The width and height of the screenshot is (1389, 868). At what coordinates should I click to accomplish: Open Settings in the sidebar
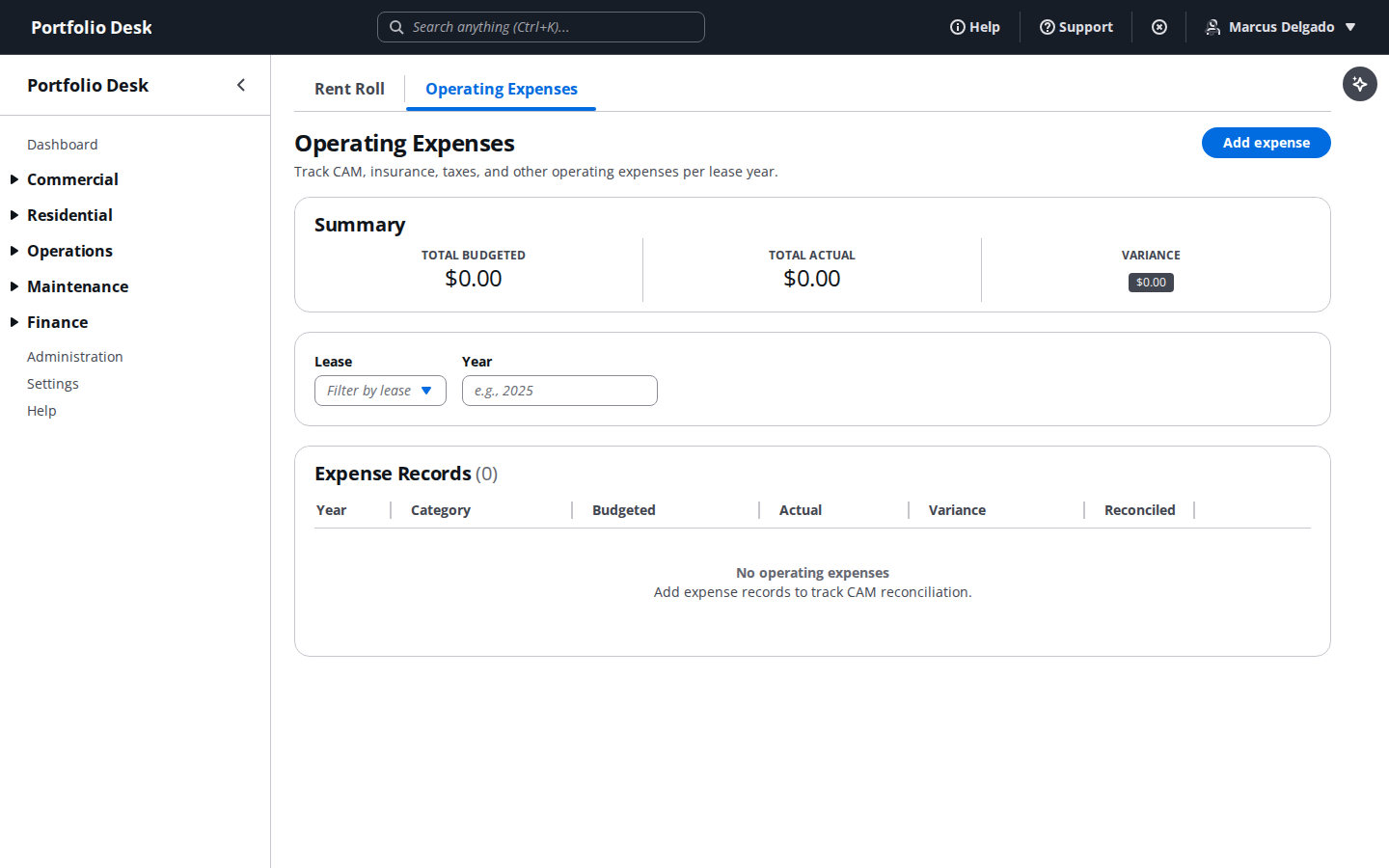pos(53,384)
